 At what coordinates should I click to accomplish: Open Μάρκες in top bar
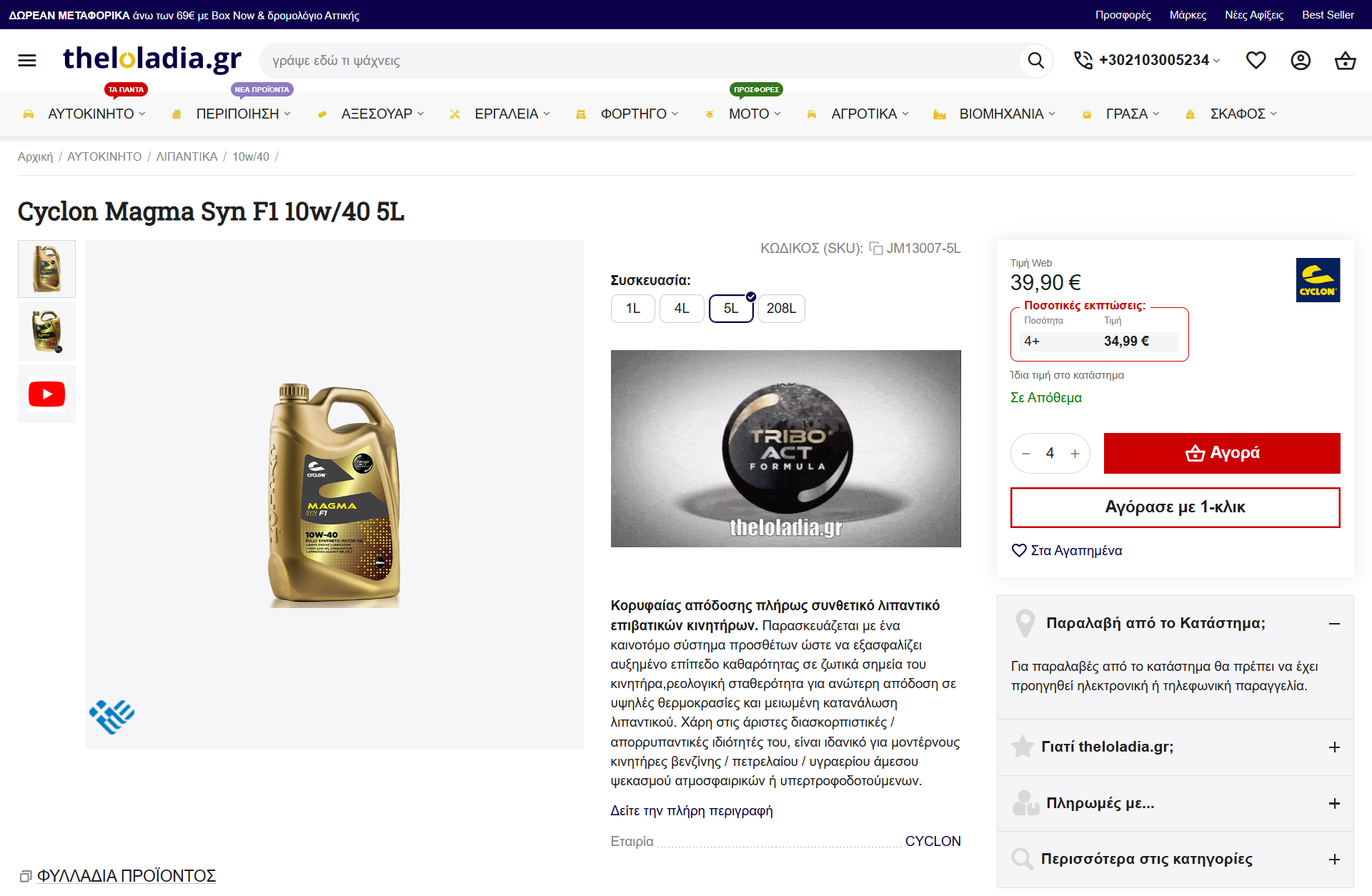(1188, 15)
